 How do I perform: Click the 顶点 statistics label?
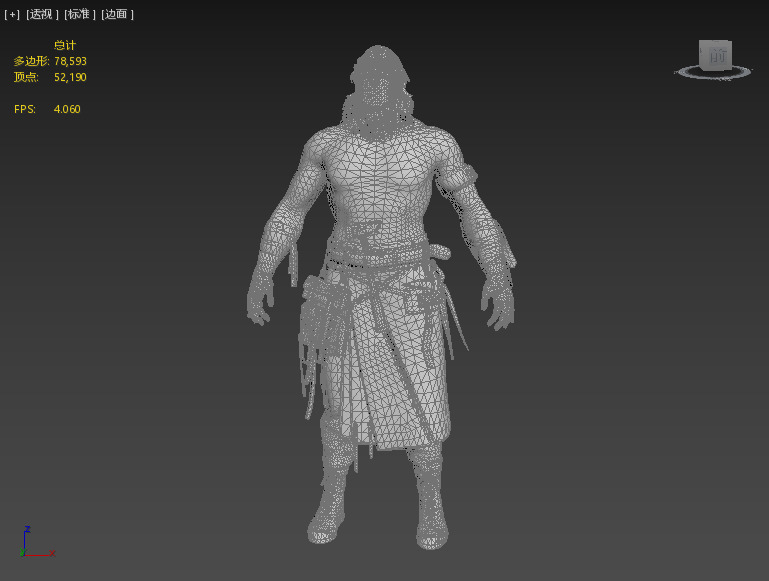tap(26, 77)
